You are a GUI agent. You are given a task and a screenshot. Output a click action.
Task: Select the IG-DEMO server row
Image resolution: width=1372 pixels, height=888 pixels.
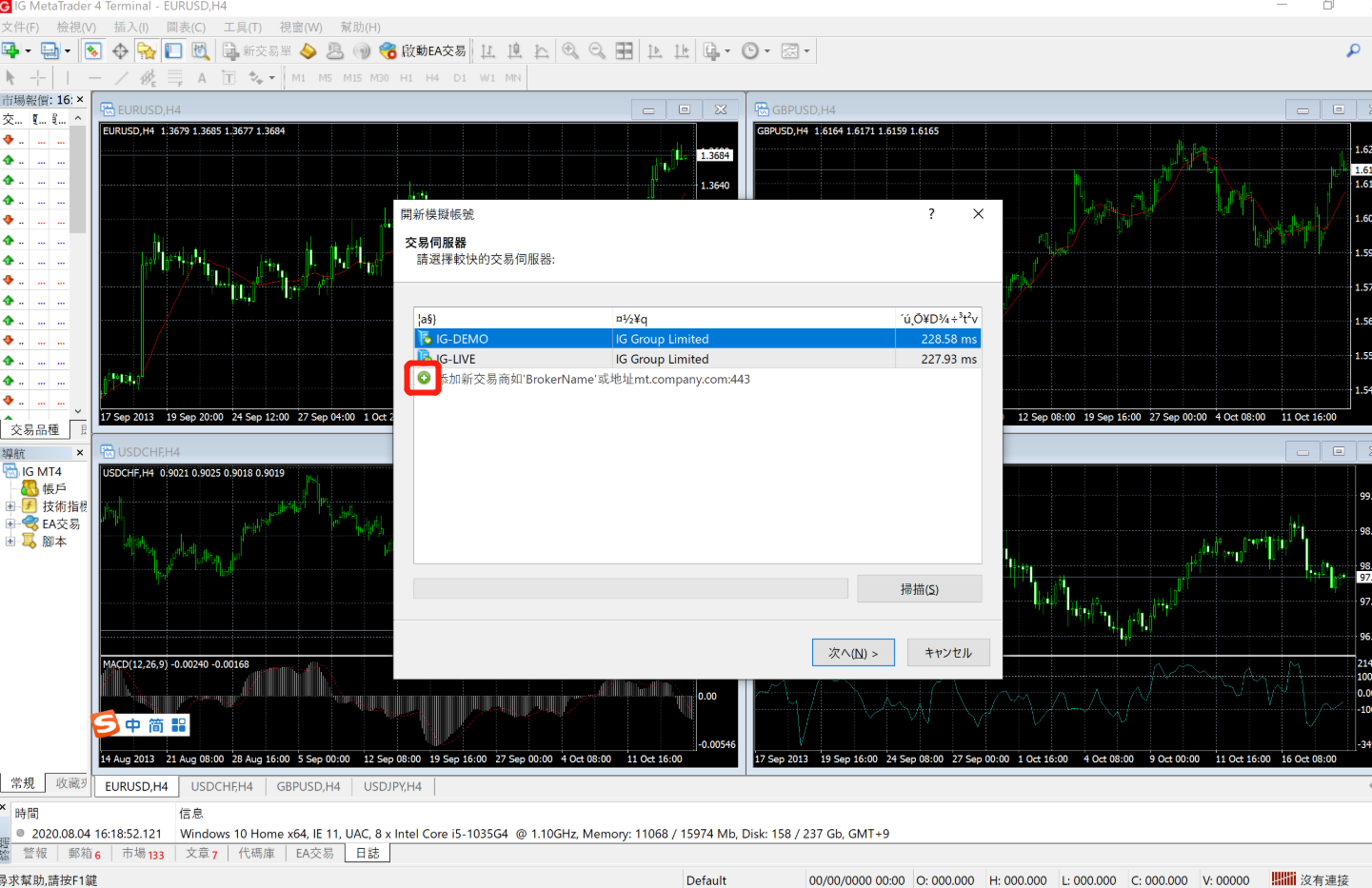[697, 339]
